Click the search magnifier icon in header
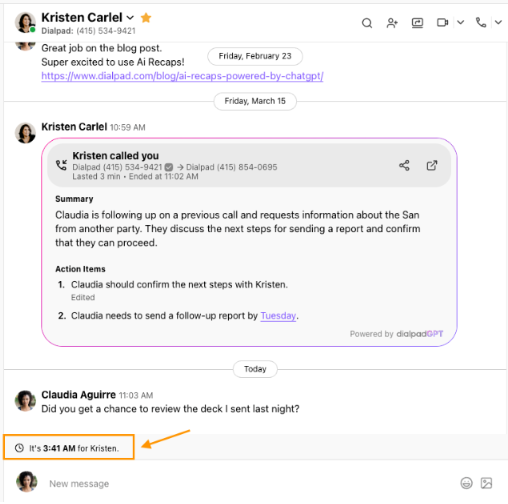 [367, 23]
